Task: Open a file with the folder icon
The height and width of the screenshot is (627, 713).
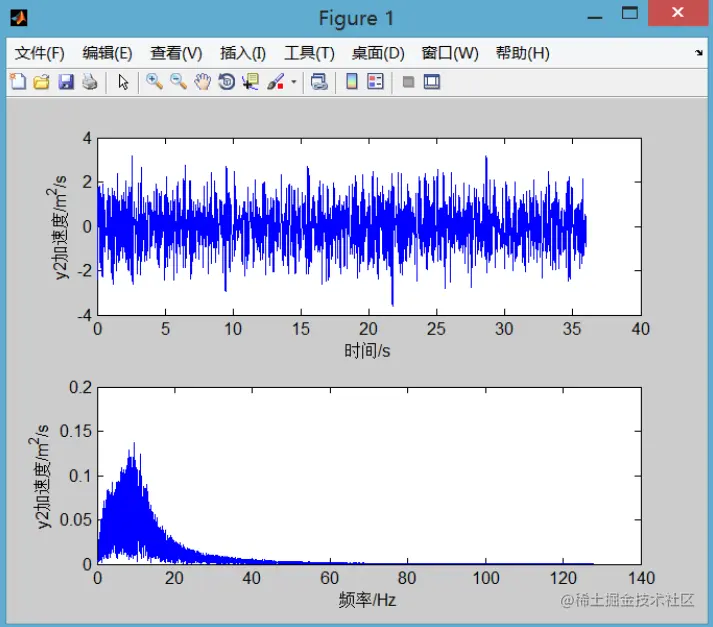Action: tap(41, 82)
